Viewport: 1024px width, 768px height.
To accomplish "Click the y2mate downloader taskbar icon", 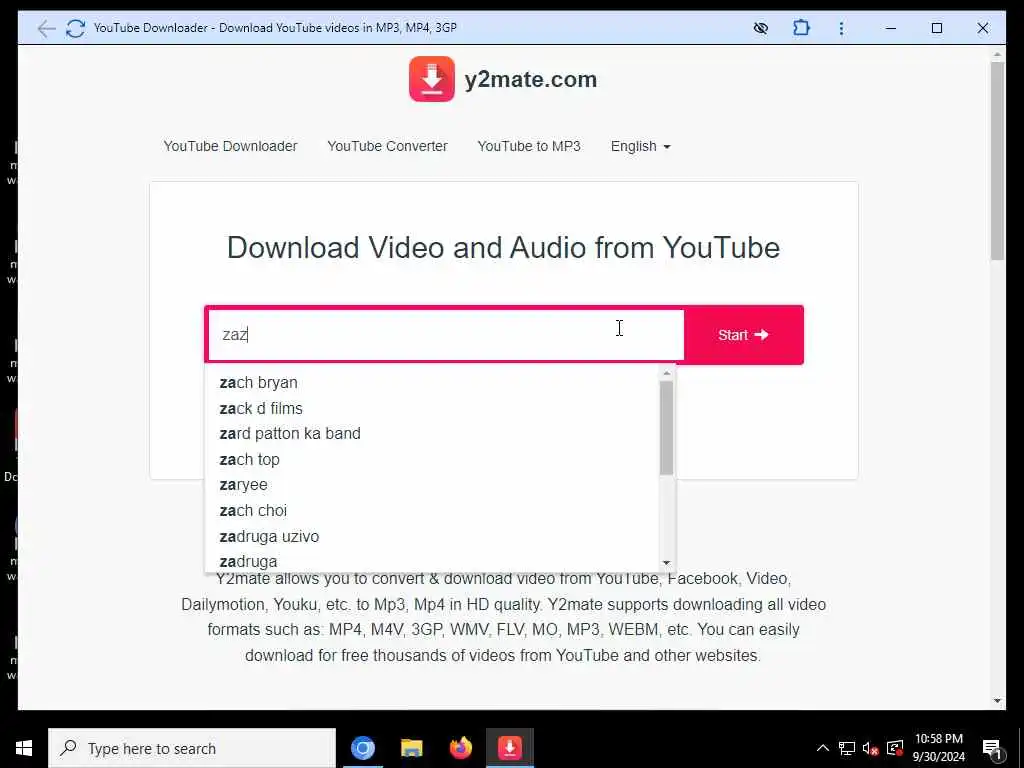I will pos(509,748).
